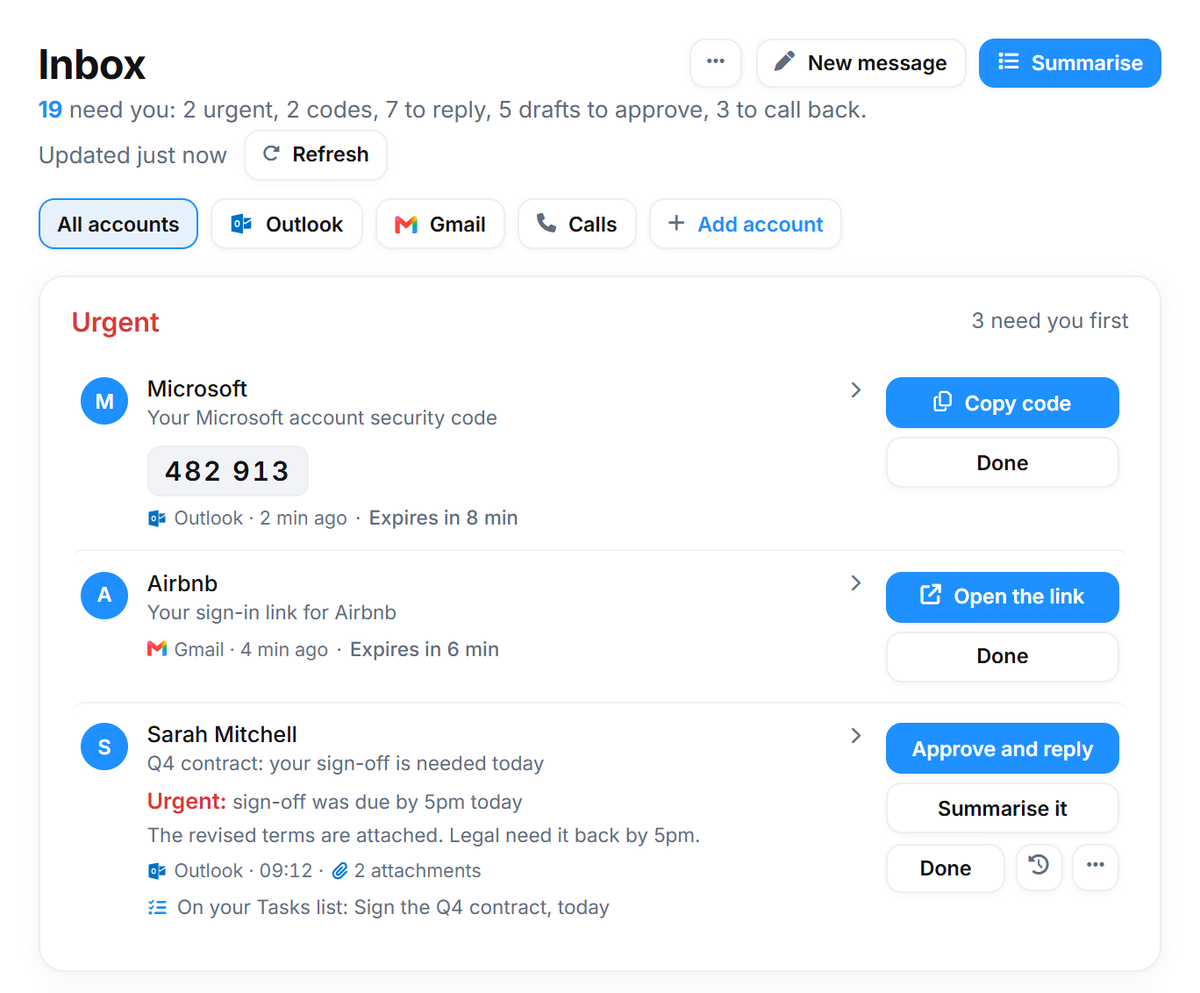The height and width of the screenshot is (993, 1200).
Task: Click 'The revised terms are attached' preview line
Action: [424, 835]
